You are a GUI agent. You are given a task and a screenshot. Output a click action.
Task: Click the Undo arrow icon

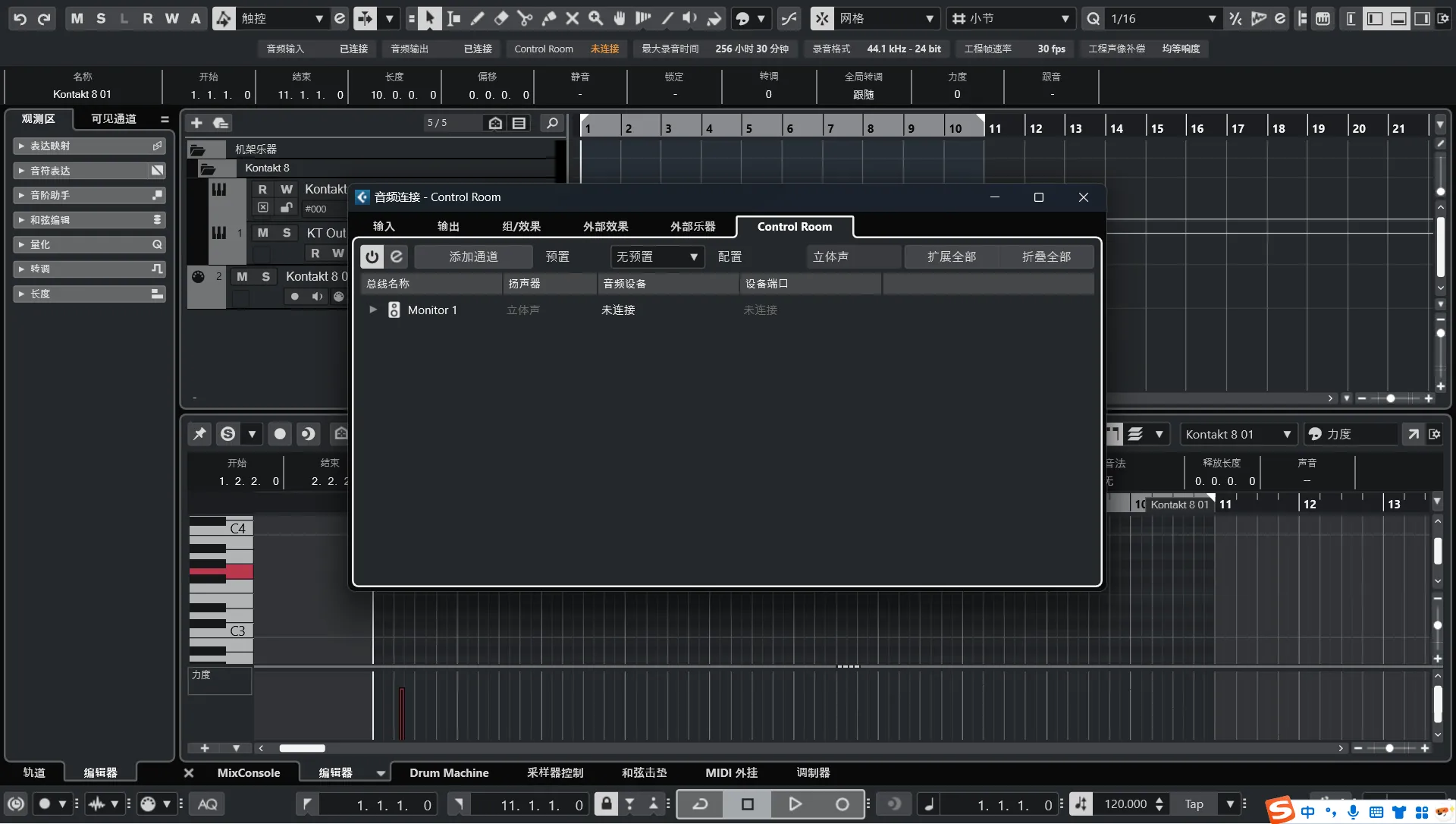[20, 18]
